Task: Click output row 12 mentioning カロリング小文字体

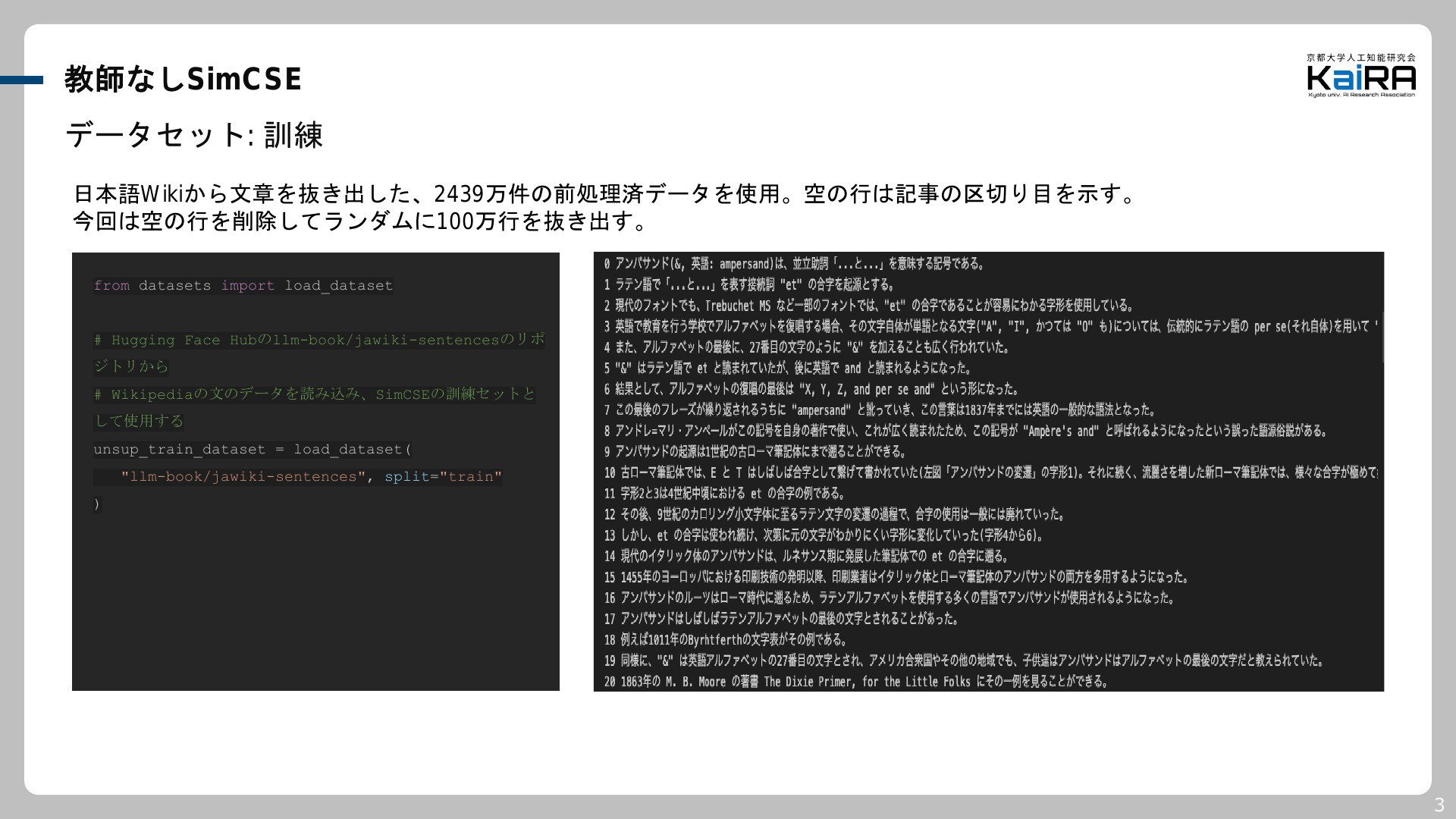Action: (x=835, y=514)
